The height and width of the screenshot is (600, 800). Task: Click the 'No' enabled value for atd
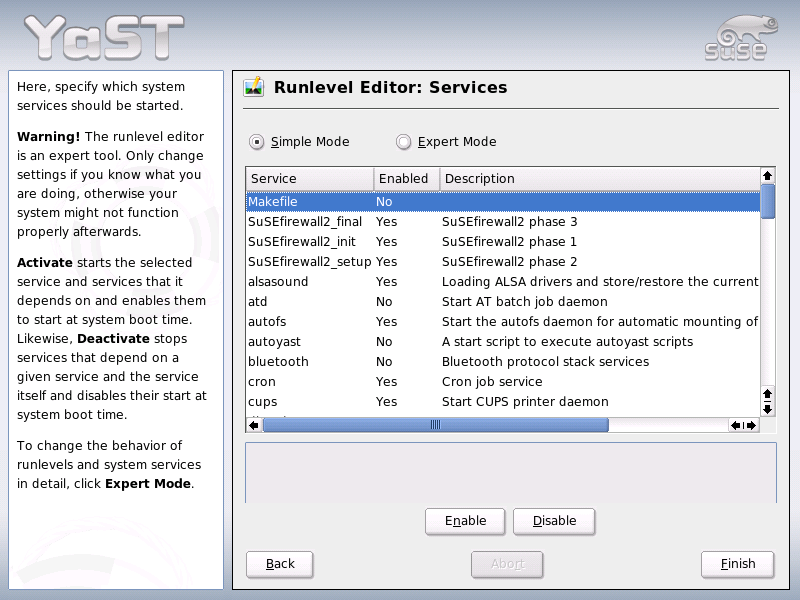[384, 302]
